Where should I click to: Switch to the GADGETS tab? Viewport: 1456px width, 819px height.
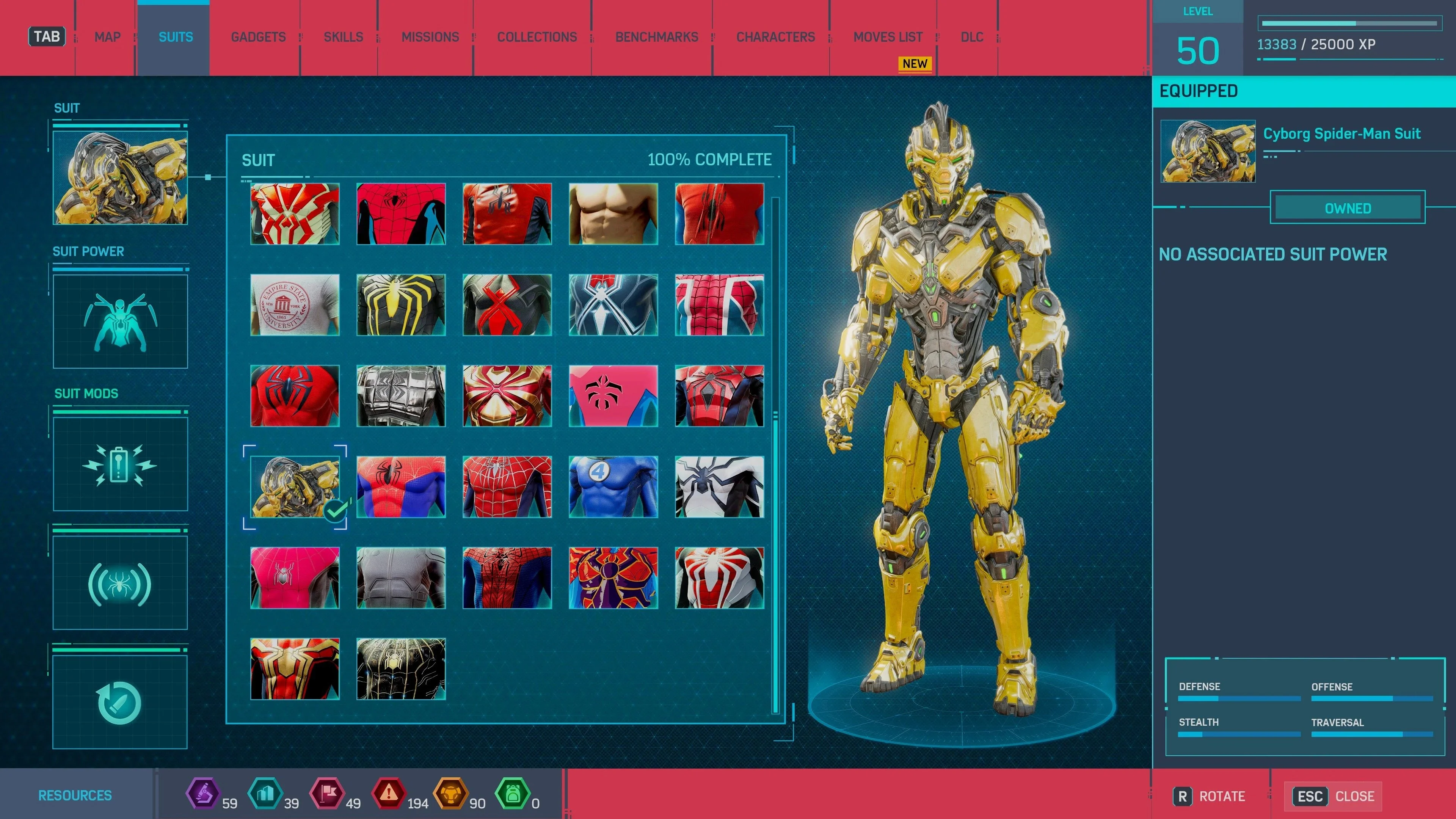pos(258,37)
